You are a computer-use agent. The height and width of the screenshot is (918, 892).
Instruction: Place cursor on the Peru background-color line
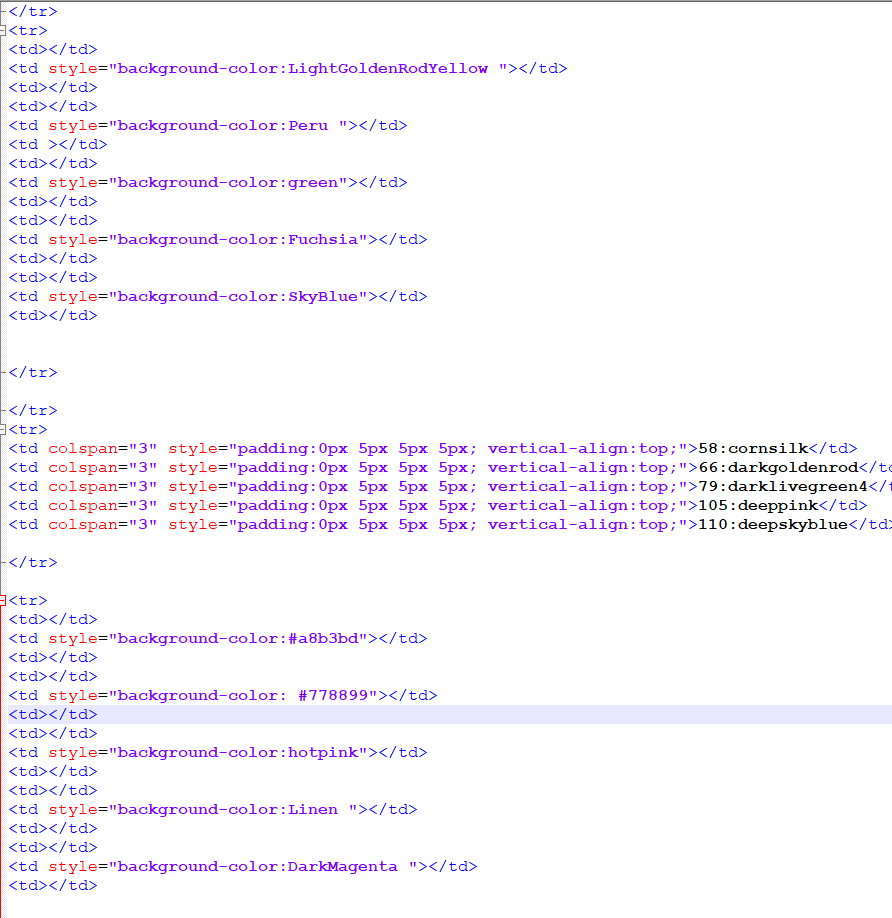[208, 126]
